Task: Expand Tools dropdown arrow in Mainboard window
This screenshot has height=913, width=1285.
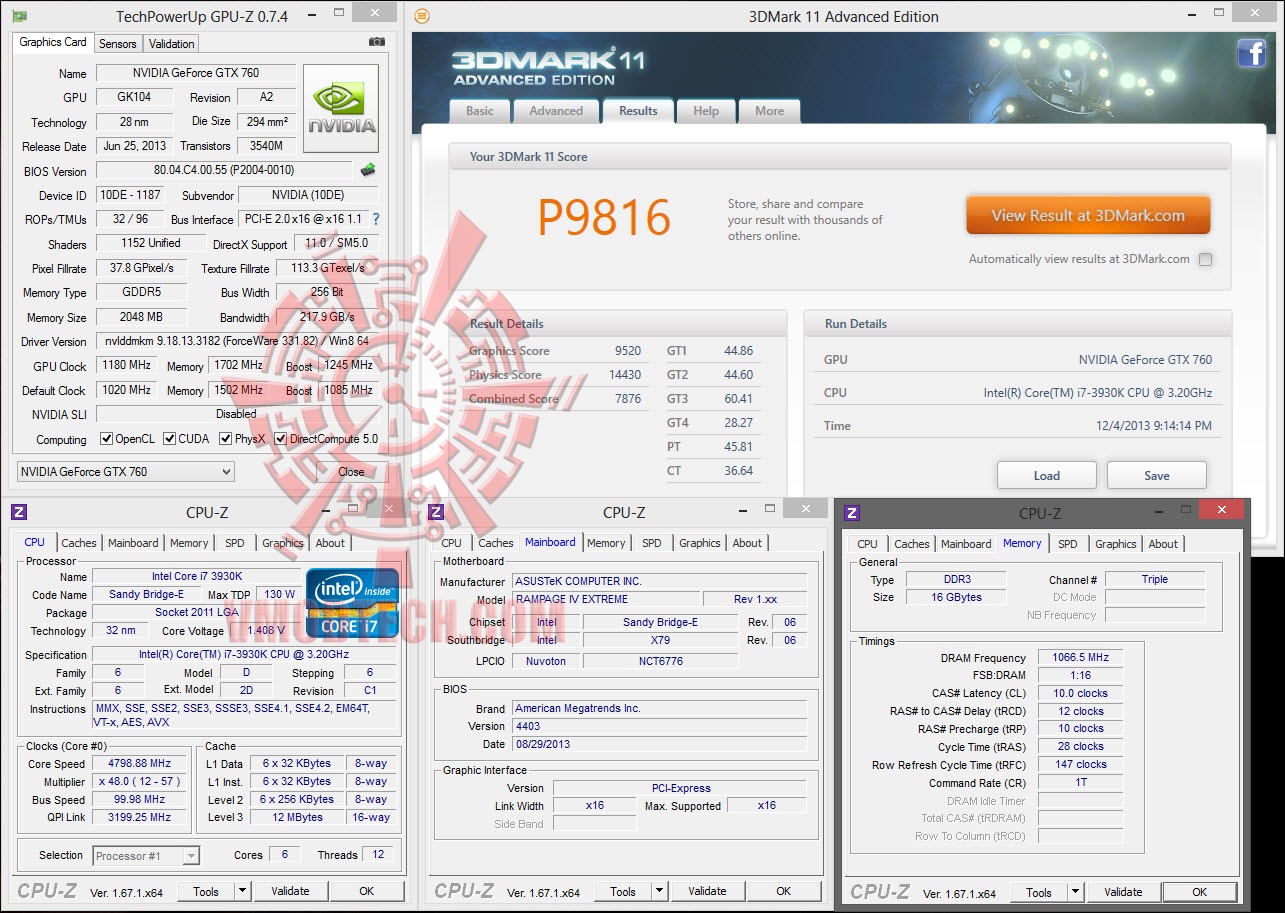Action: tap(659, 891)
